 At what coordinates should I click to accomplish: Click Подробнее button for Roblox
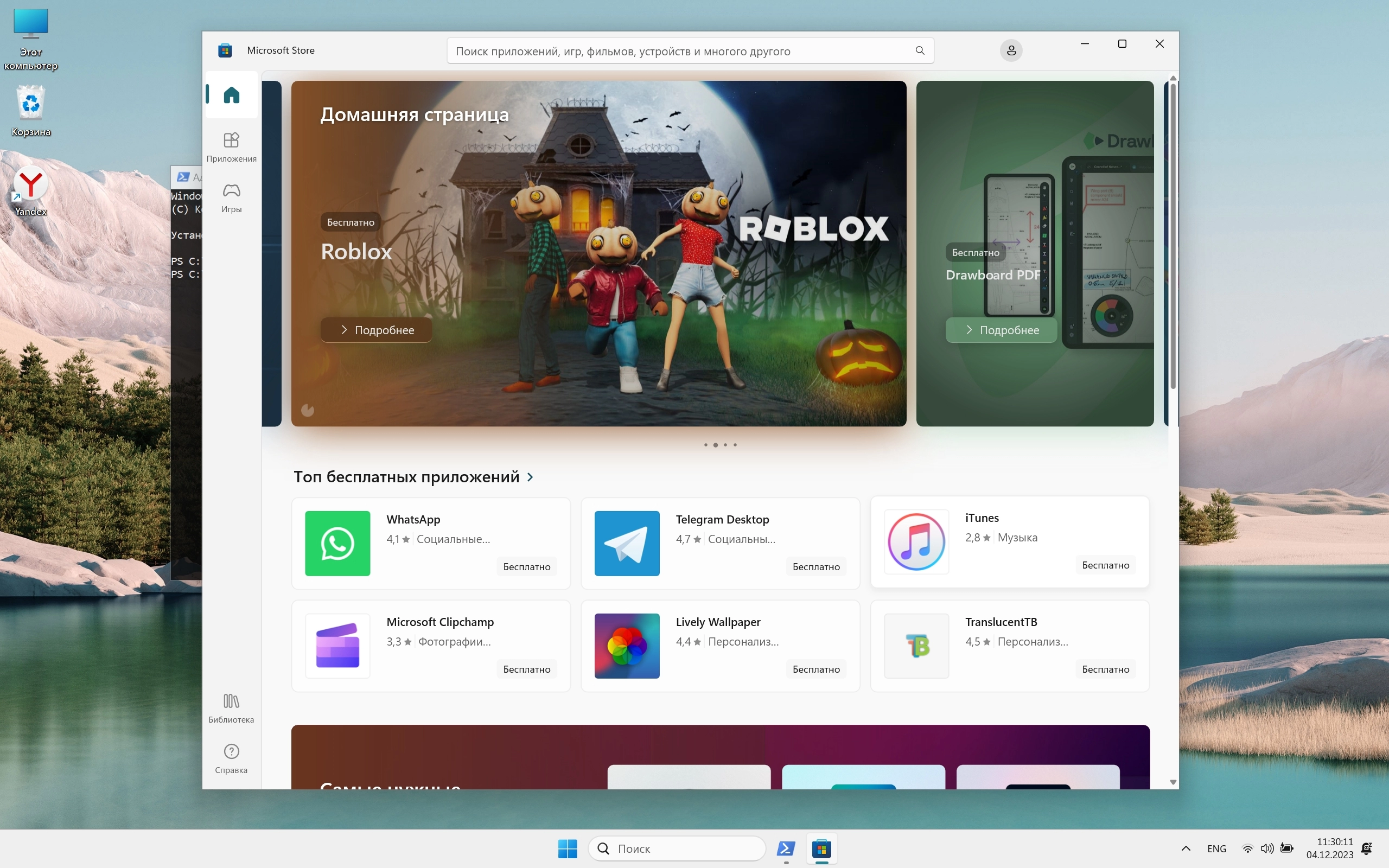point(376,330)
